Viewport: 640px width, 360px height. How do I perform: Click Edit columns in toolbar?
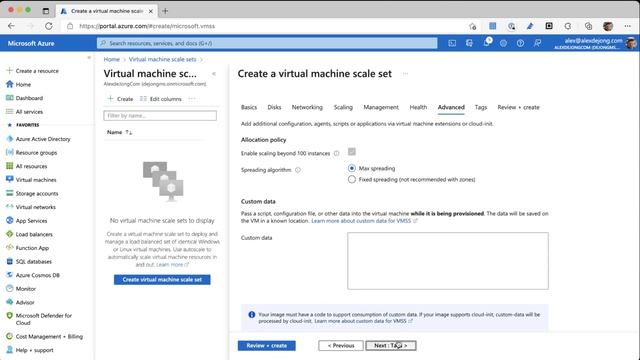point(161,99)
